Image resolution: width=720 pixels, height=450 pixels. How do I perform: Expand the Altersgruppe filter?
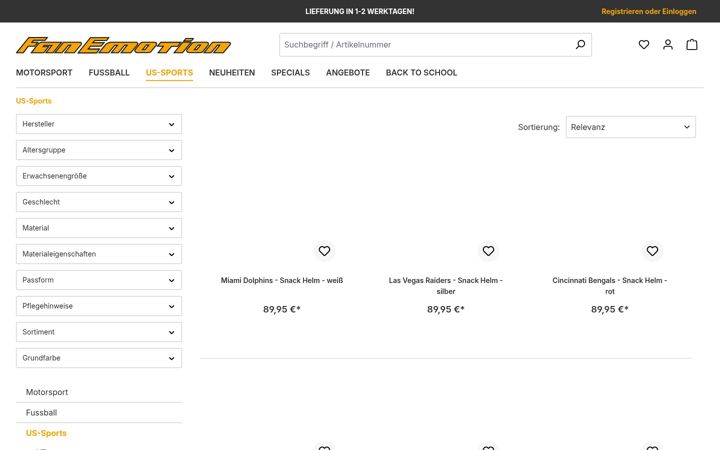tap(99, 150)
